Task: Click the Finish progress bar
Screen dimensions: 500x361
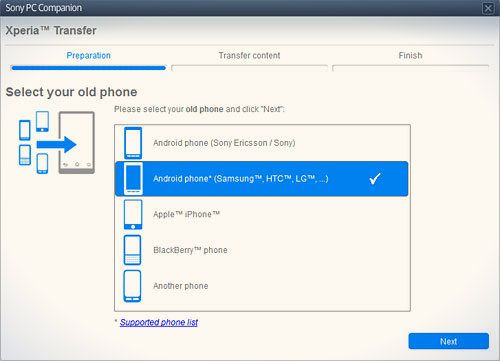Action: tap(411, 68)
